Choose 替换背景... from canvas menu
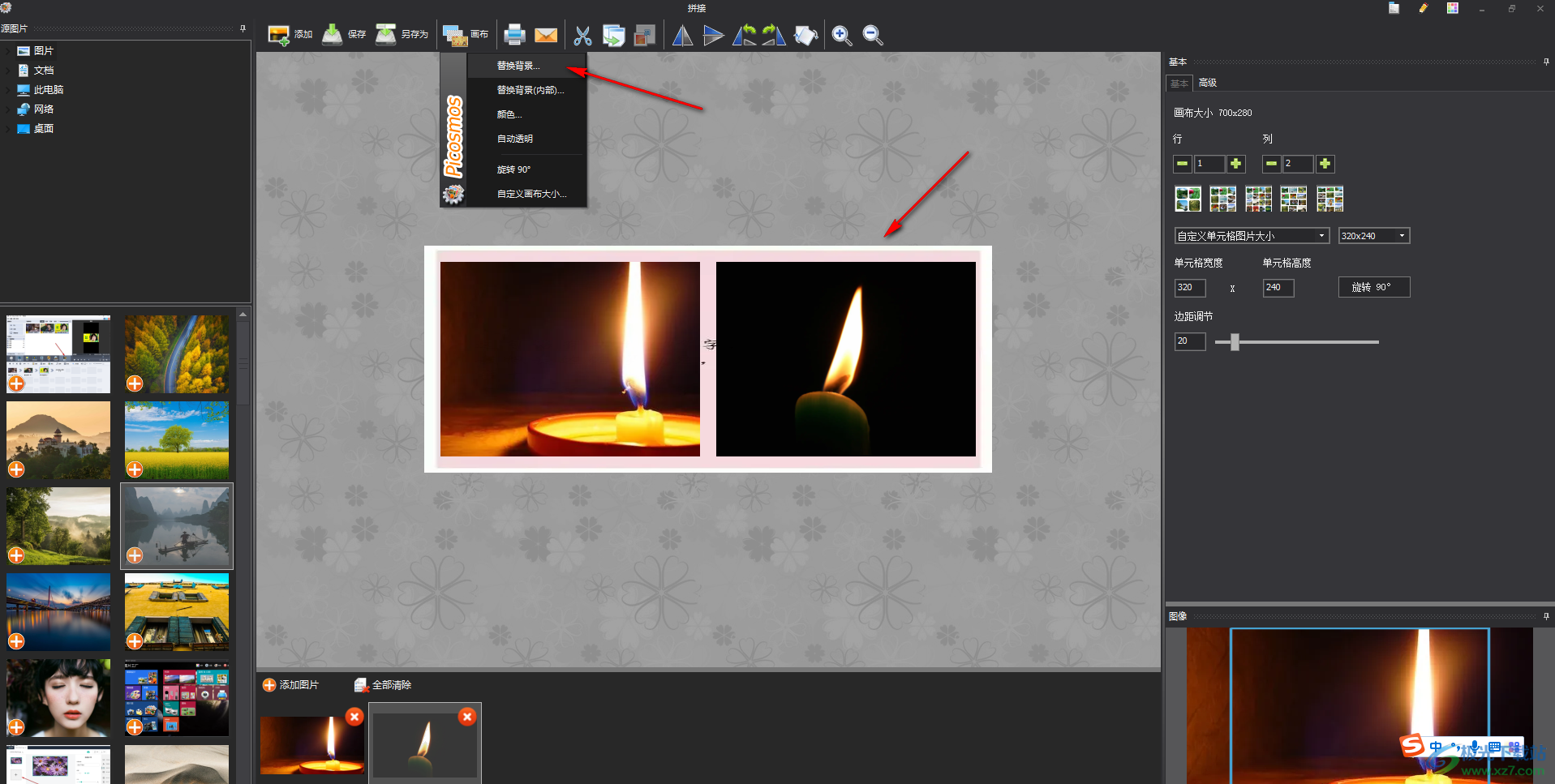 pyautogui.click(x=526, y=66)
